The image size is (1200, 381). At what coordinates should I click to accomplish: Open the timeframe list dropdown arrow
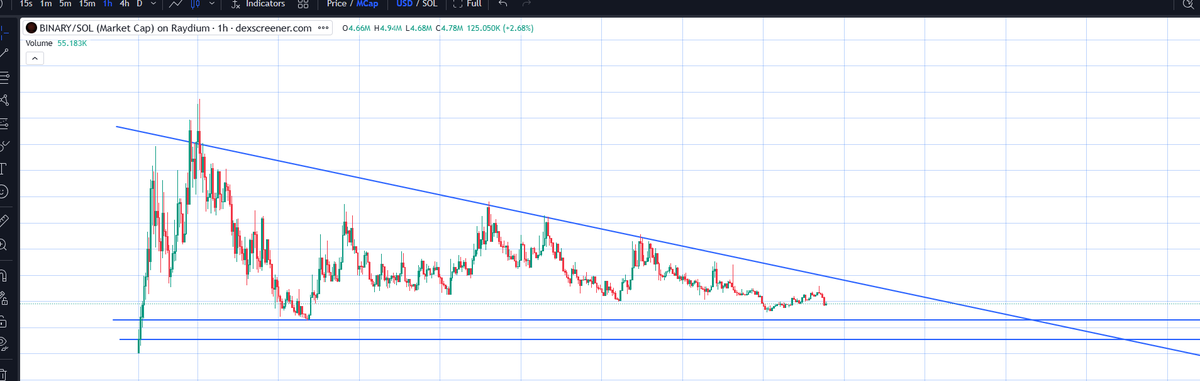coord(153,4)
